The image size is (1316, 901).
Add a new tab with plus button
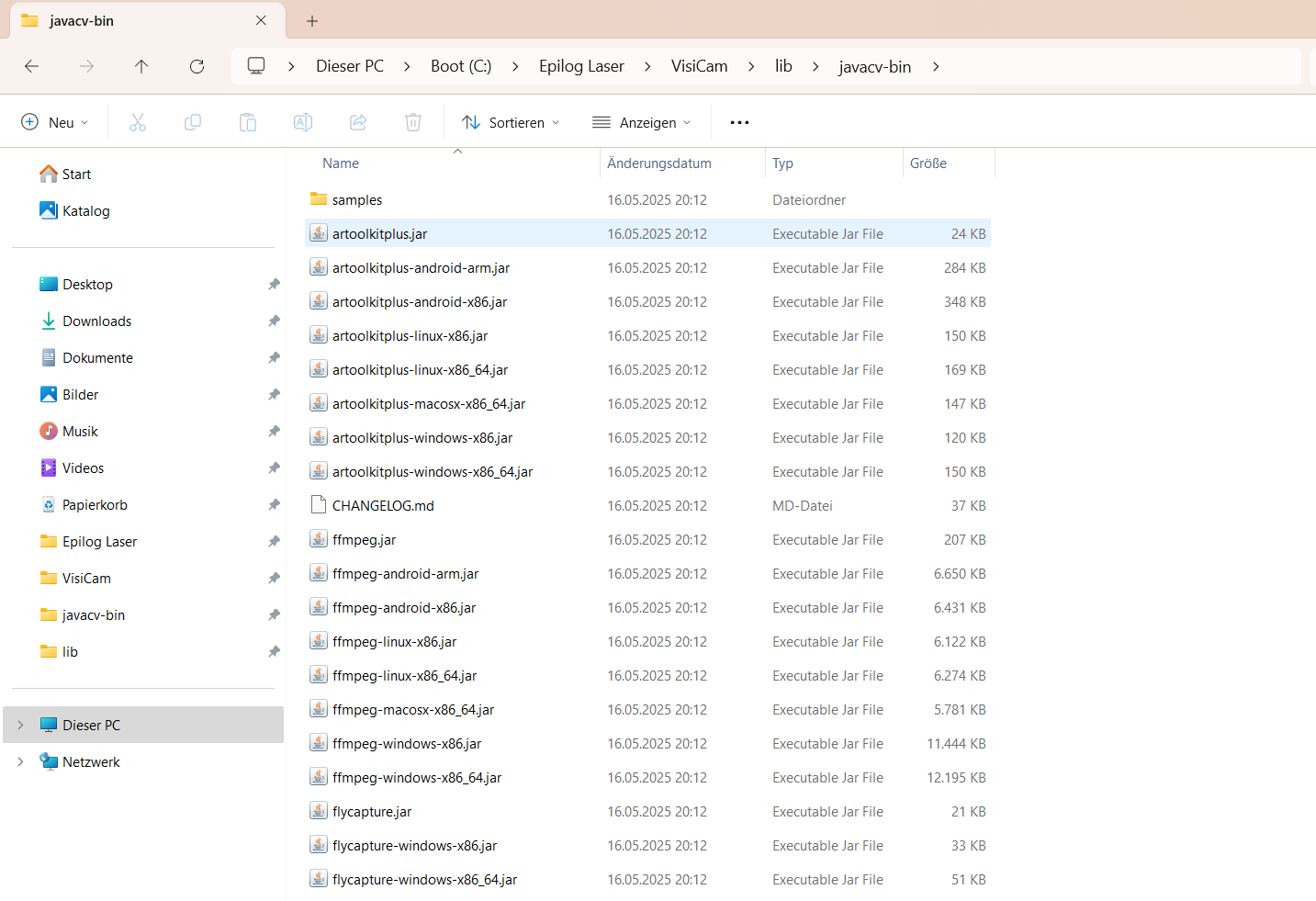click(x=312, y=20)
